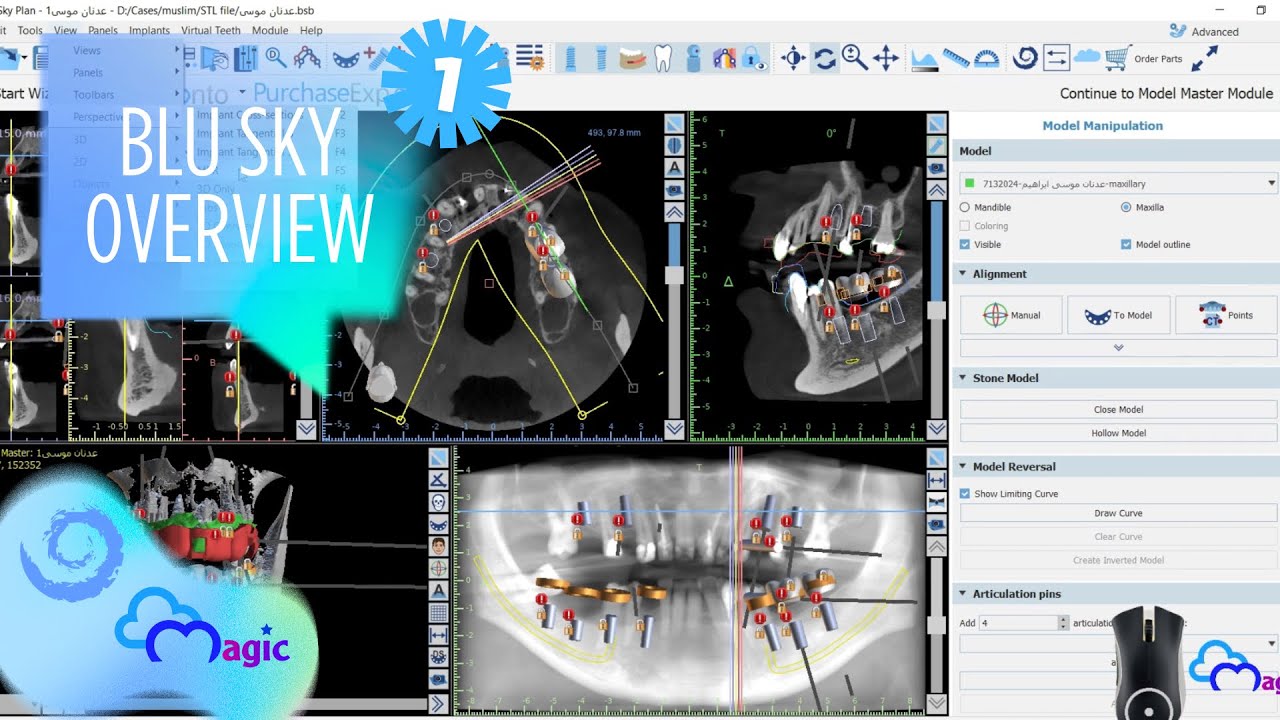Select the protractor angle tool
The height and width of the screenshot is (720, 1280).
tap(986, 58)
